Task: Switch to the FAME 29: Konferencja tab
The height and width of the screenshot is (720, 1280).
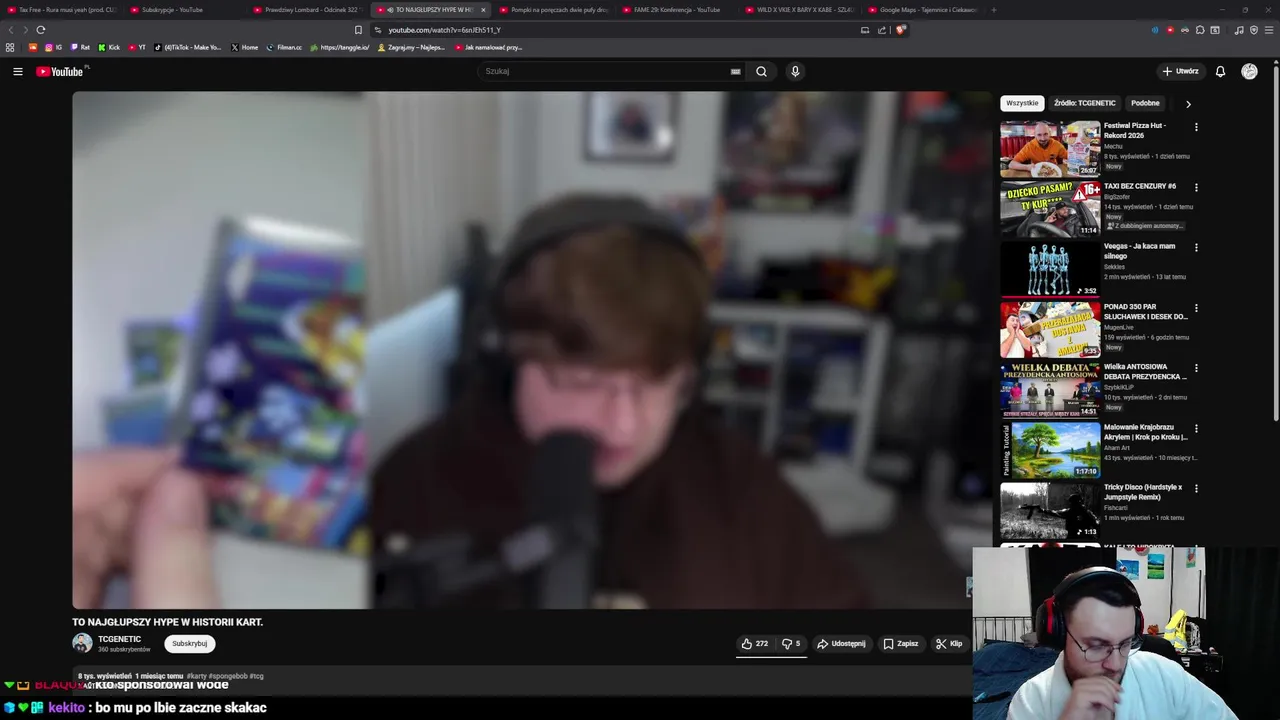Action: coord(675,10)
